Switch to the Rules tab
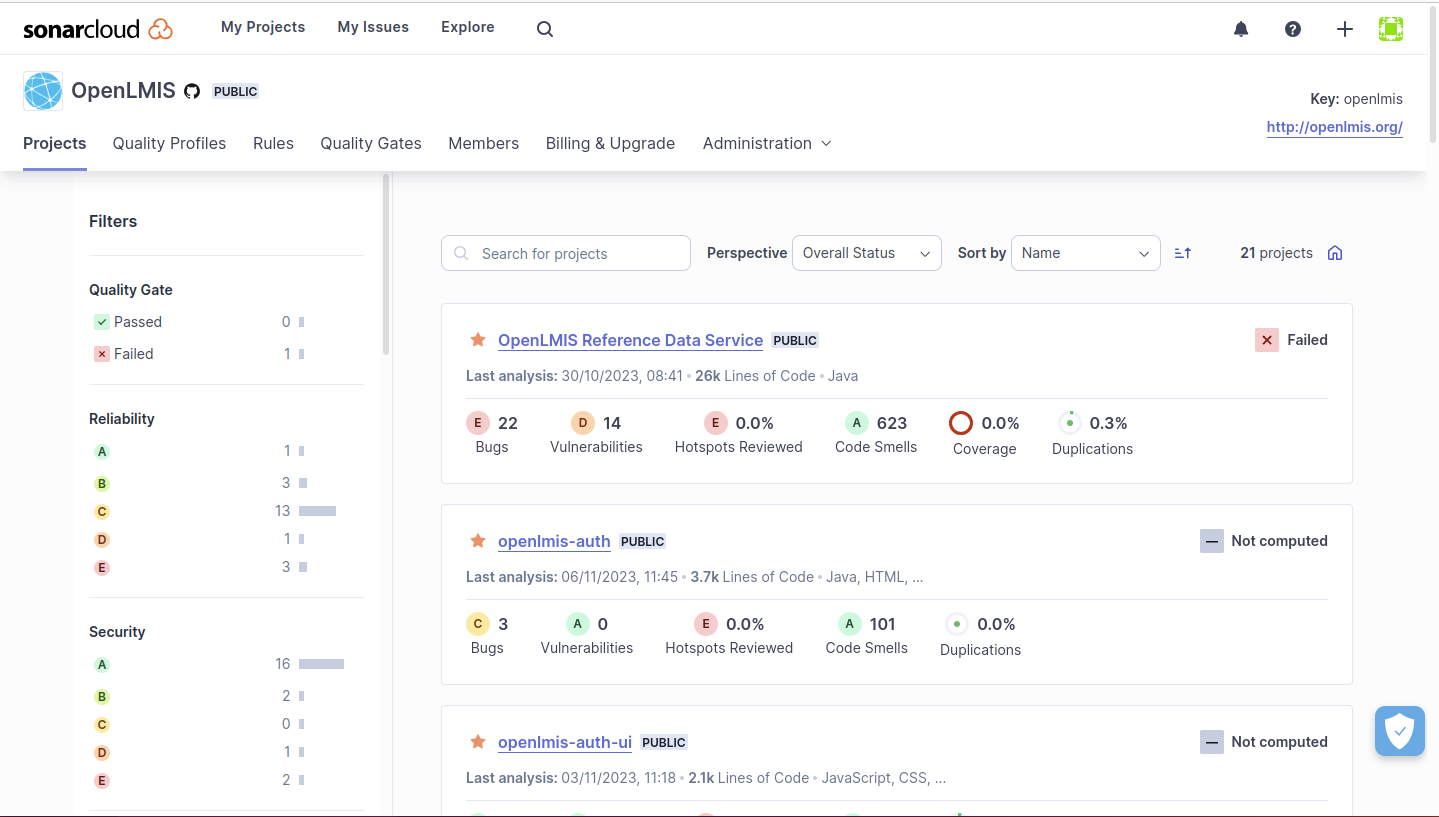Viewport: 1439px width, 817px height. click(273, 143)
